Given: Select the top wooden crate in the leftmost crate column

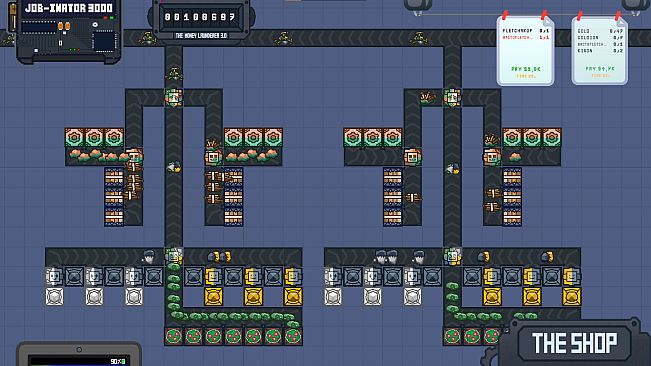Looking at the screenshot, I should [114, 177].
